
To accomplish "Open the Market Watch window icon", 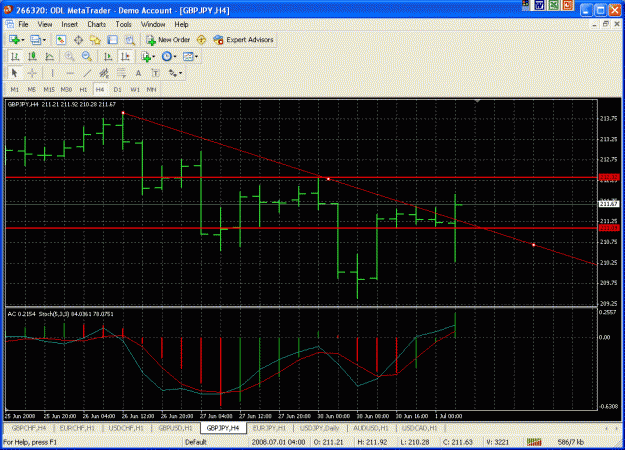I will tap(61, 40).
